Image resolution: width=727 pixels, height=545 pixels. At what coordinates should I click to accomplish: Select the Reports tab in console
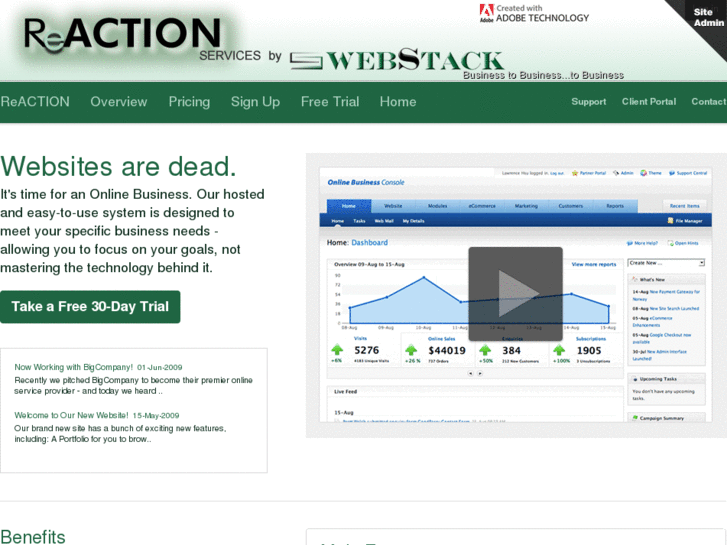pos(615,206)
